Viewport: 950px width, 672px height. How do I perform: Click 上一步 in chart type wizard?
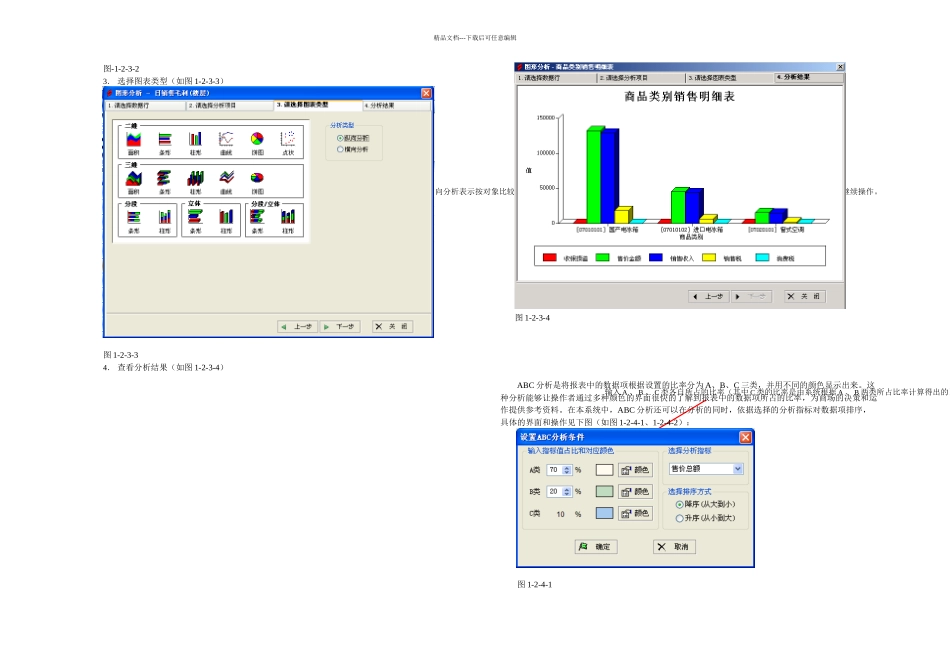(x=297, y=327)
